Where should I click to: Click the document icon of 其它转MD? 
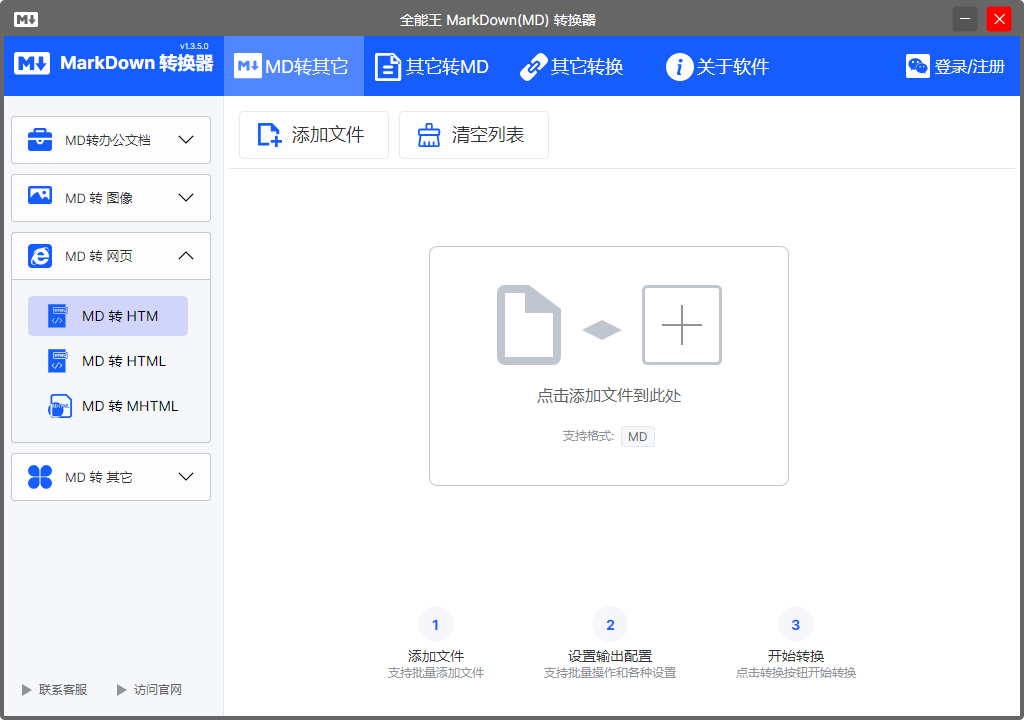pyautogui.click(x=388, y=67)
